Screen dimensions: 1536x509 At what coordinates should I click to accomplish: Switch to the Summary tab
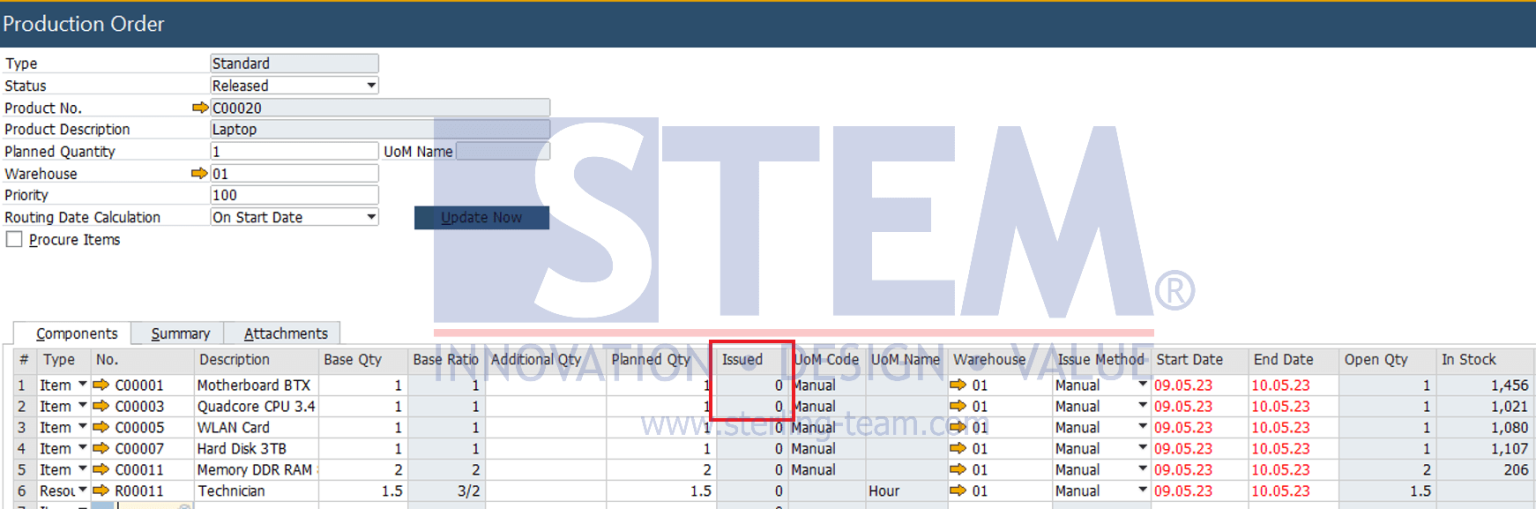180,334
